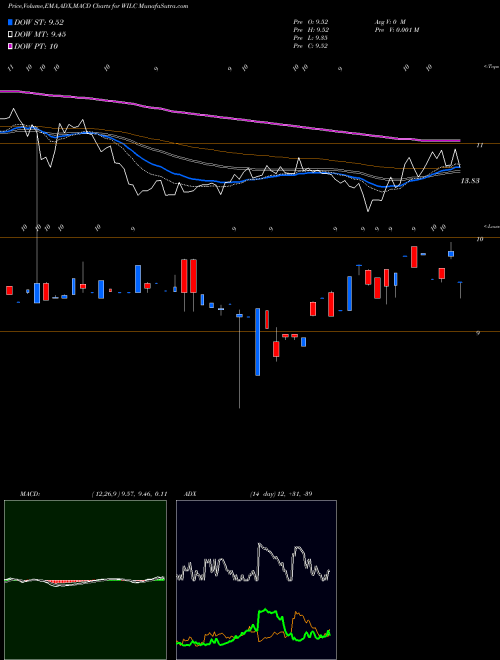The width and height of the screenshot is (500, 660).
Task: Open the dark blue ADX indicator panel
Action: pyautogui.click(x=256, y=580)
